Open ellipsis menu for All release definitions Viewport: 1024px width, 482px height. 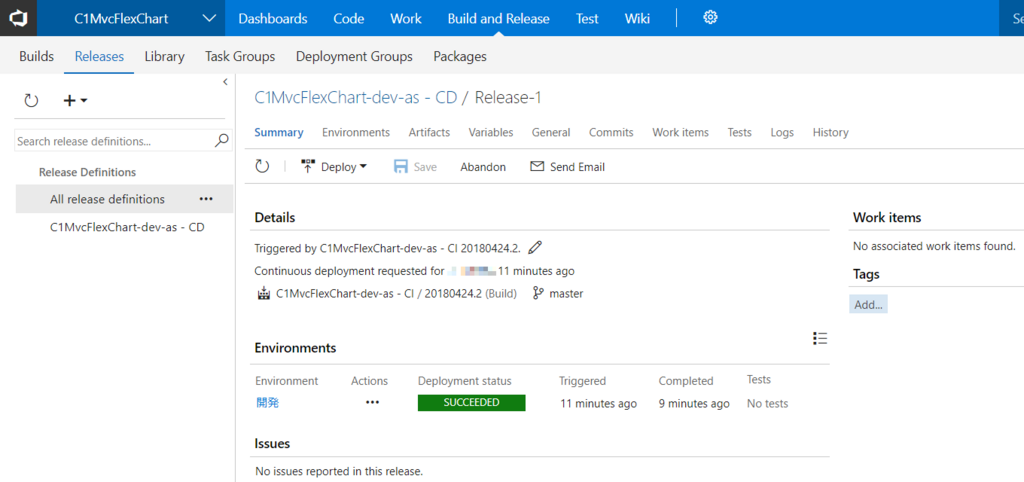(x=206, y=199)
